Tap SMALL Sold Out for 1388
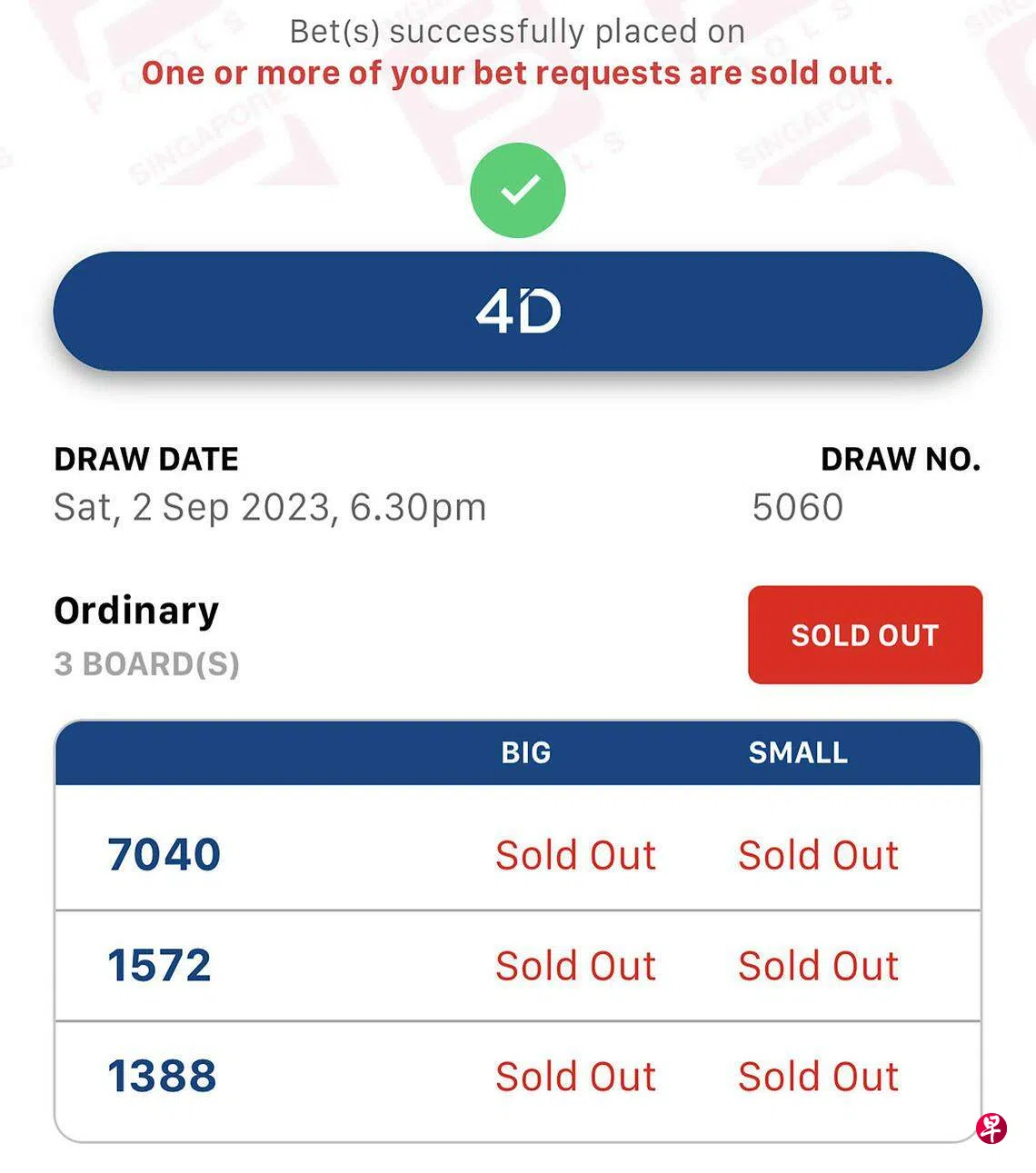 818,1077
